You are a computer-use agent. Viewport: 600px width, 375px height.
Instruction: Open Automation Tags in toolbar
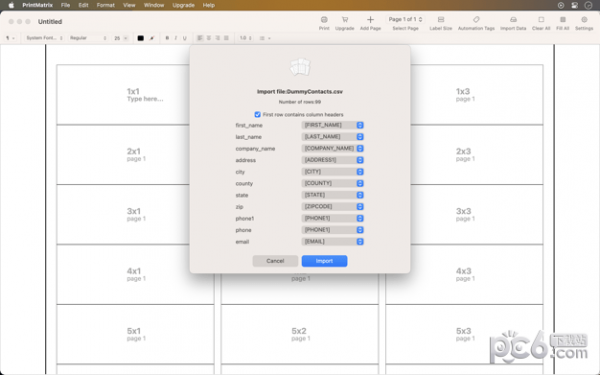pyautogui.click(x=476, y=23)
